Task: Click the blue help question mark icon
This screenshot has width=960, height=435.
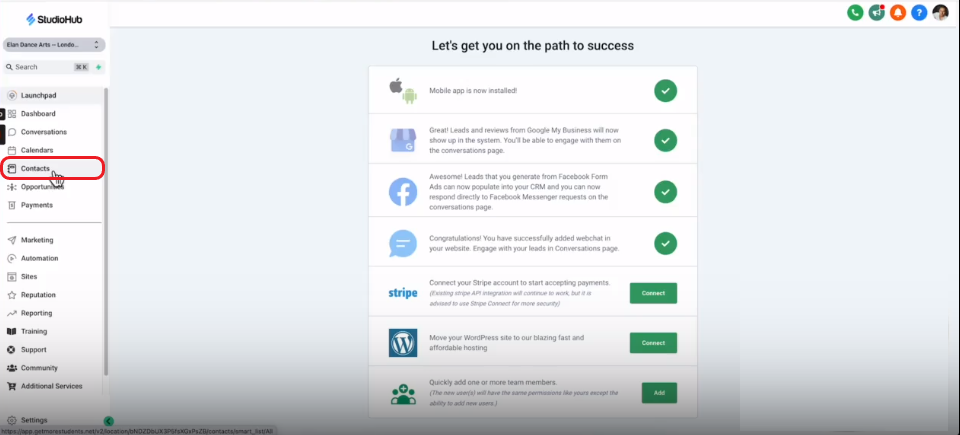Action: (x=919, y=12)
